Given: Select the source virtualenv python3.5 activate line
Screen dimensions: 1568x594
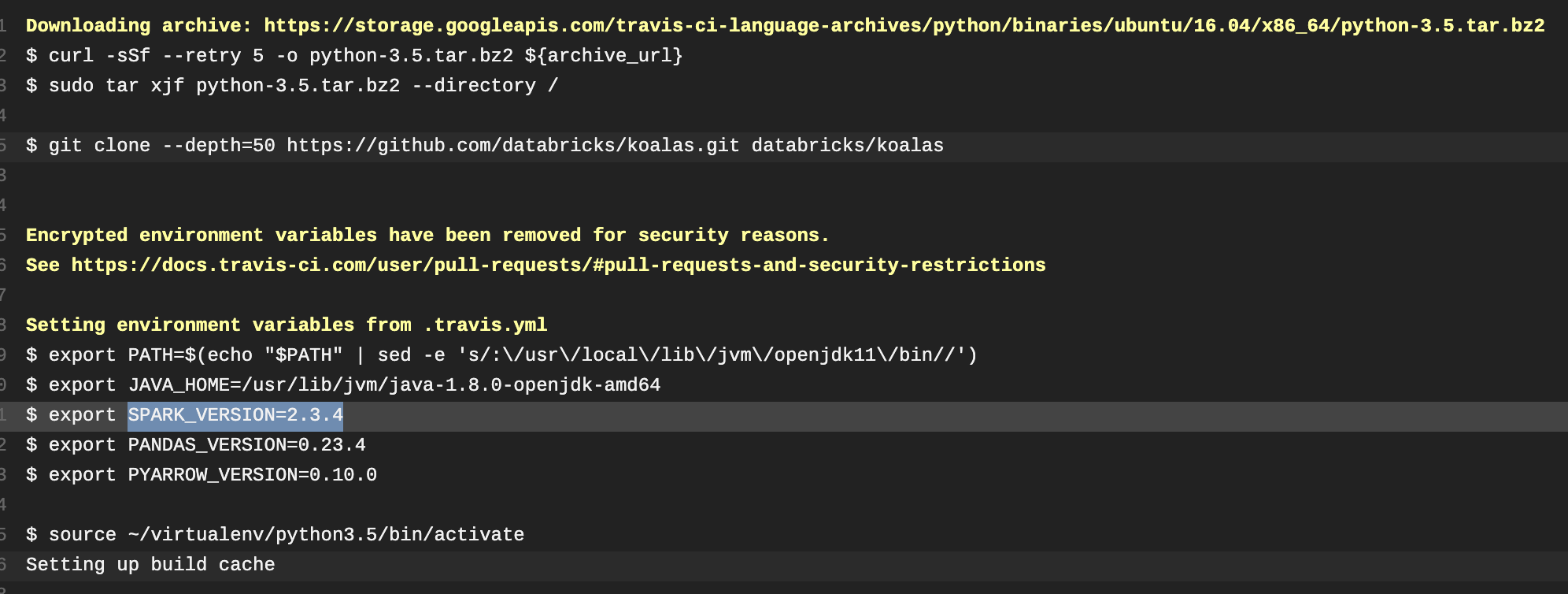Looking at the screenshot, I should pyautogui.click(x=275, y=534).
